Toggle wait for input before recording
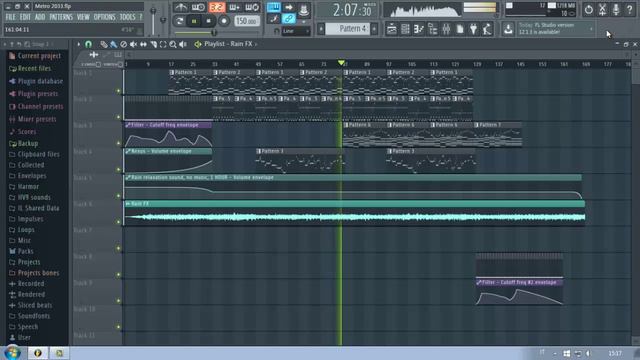The width and height of the screenshot is (640, 360). point(198,7)
